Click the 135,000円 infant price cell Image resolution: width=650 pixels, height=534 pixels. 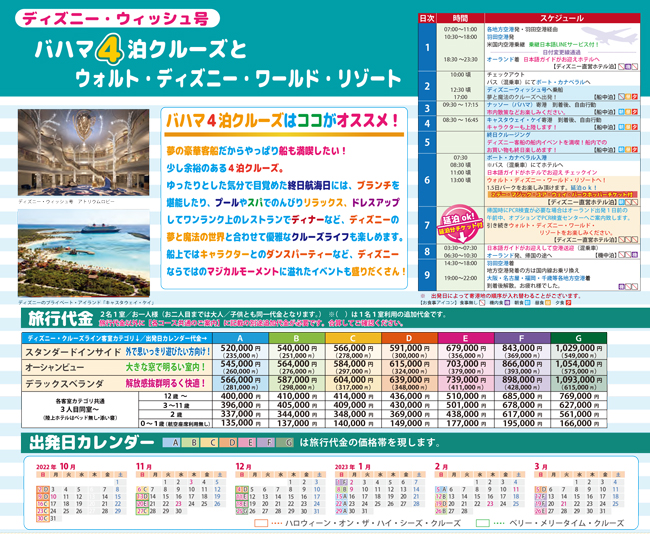click(240, 423)
